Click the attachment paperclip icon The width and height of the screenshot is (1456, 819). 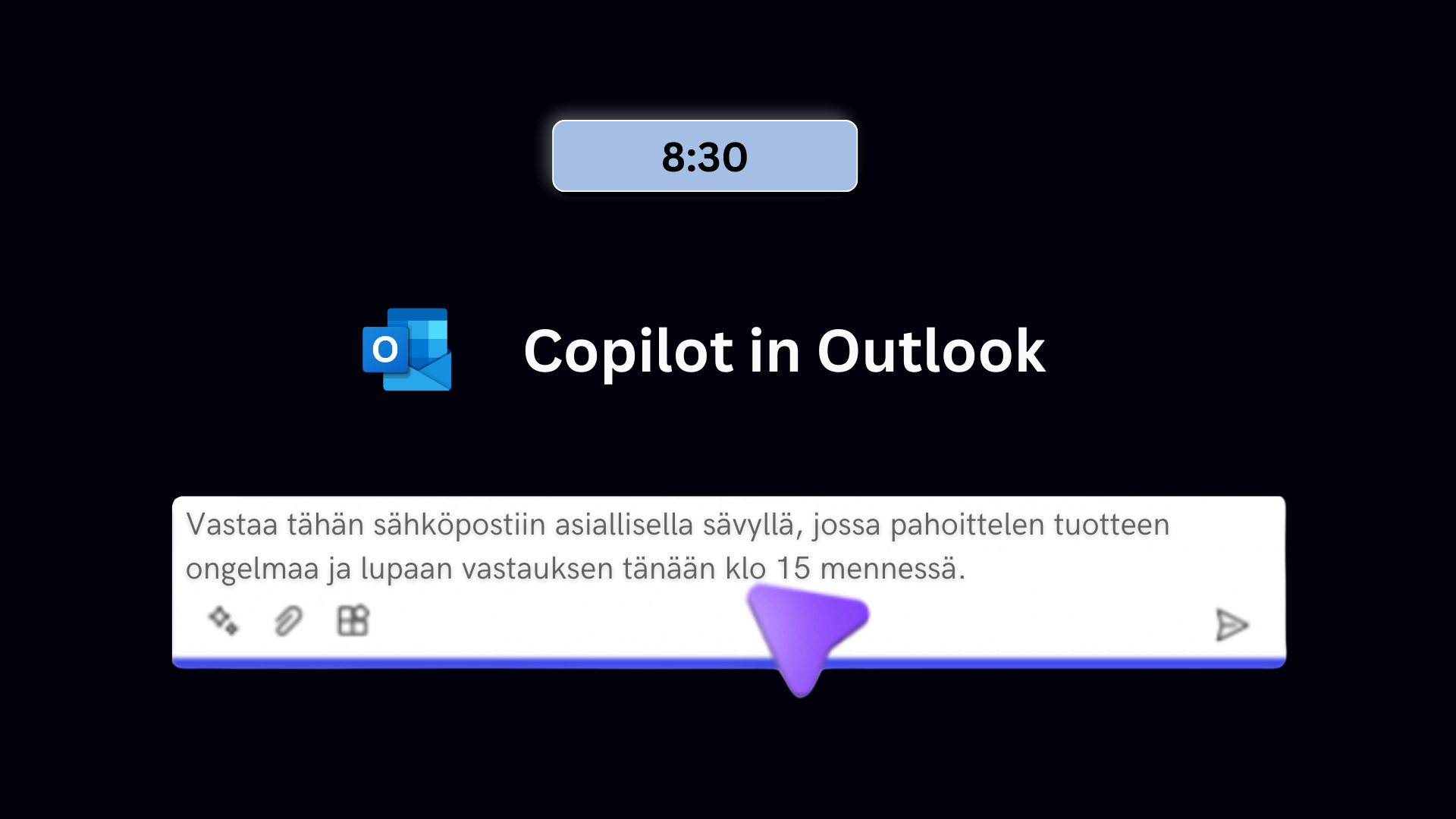[289, 620]
